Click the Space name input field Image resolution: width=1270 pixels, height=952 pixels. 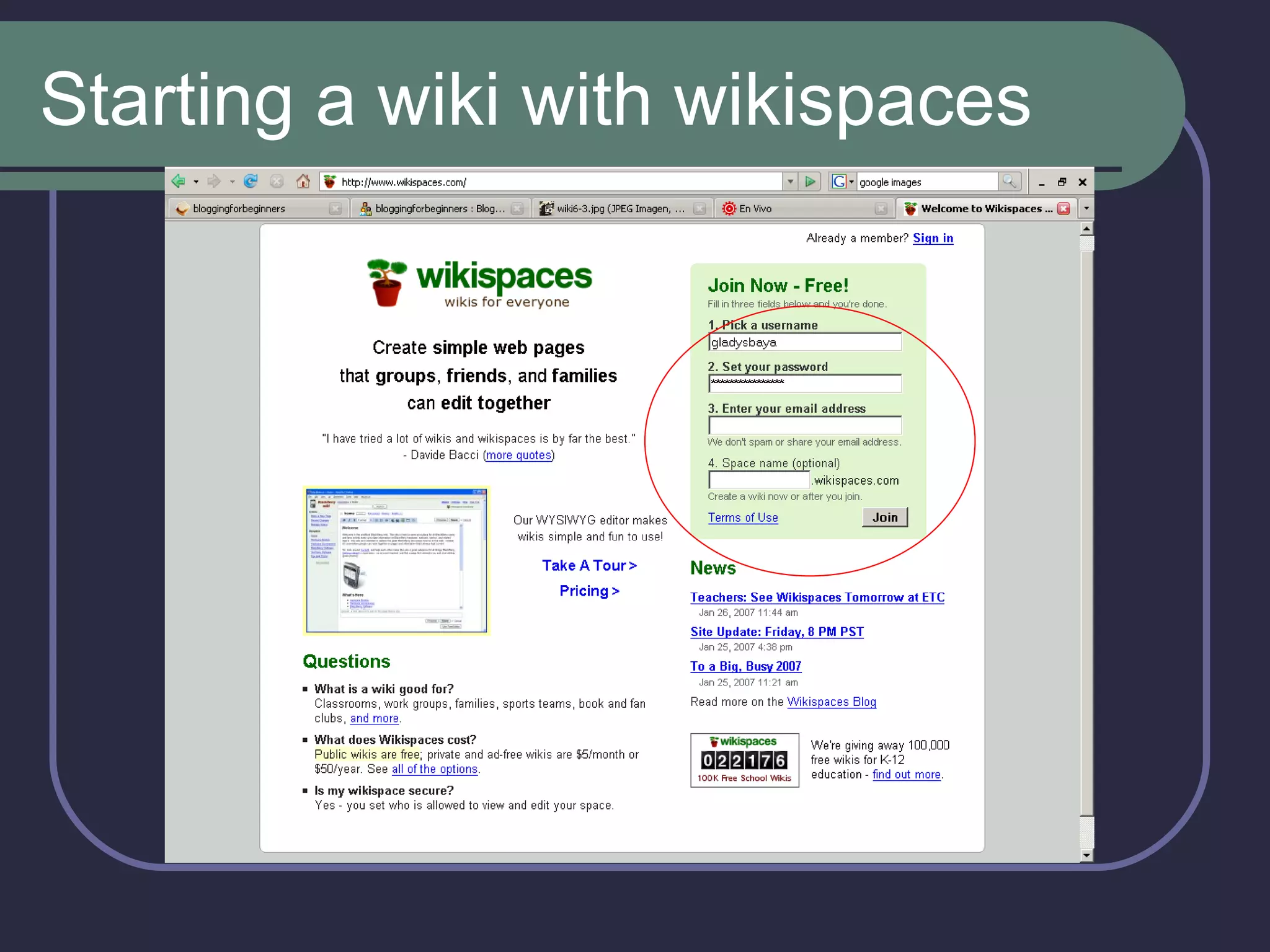pos(759,480)
